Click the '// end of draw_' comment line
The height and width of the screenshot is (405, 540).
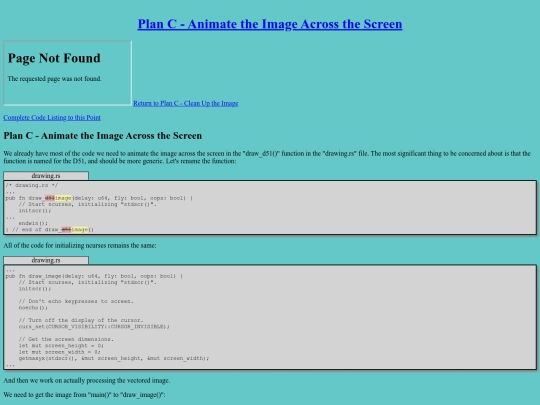click(x=49, y=229)
